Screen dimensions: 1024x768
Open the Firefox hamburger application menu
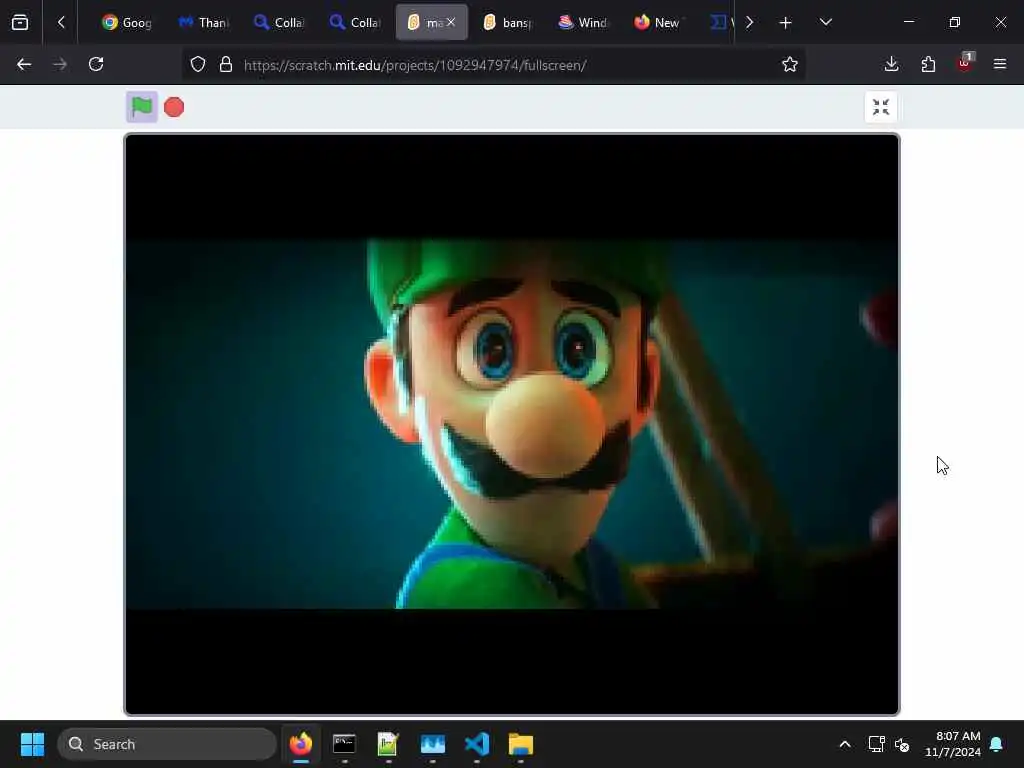click(x=1000, y=64)
